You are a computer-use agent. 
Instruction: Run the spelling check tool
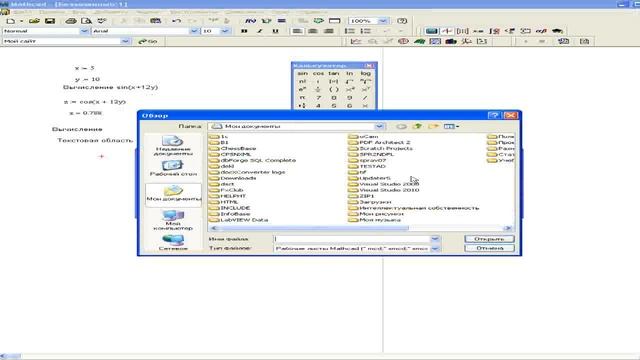coord(102,21)
